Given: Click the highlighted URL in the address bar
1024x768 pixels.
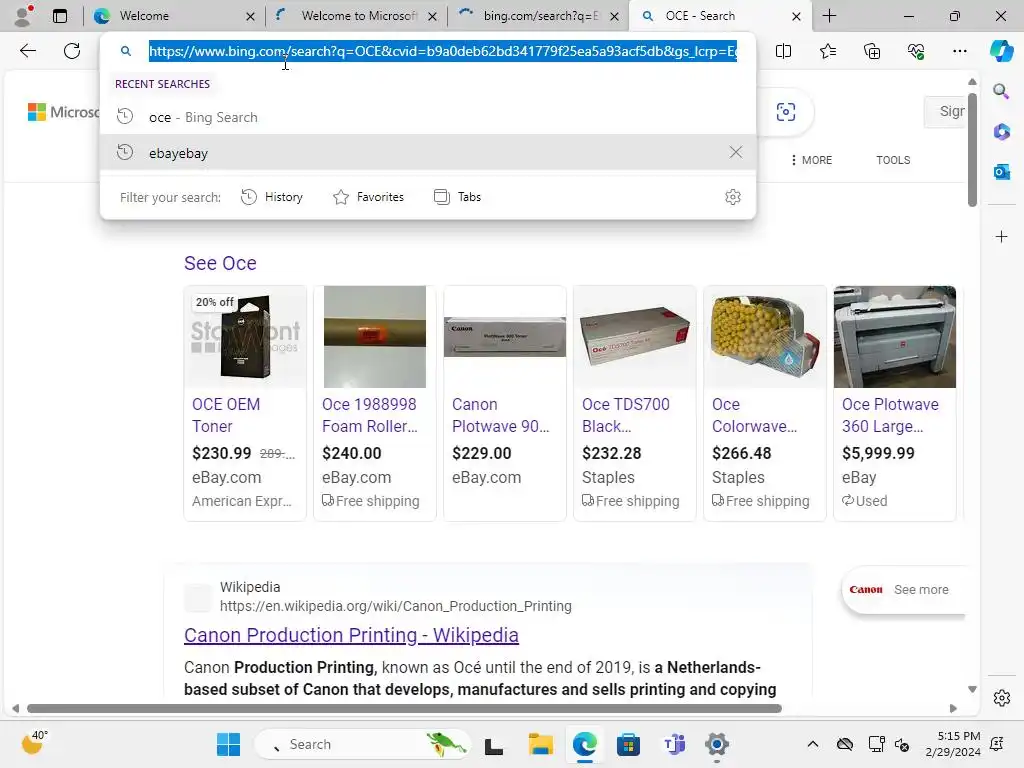Looking at the screenshot, I should coord(443,51).
